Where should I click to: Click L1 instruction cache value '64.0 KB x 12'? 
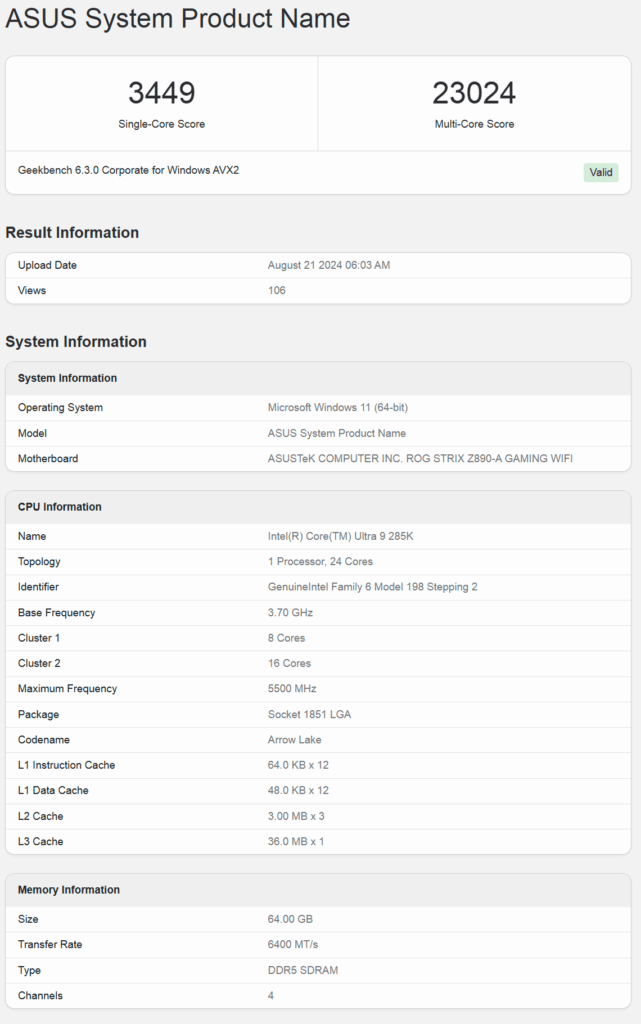pyautogui.click(x=298, y=765)
